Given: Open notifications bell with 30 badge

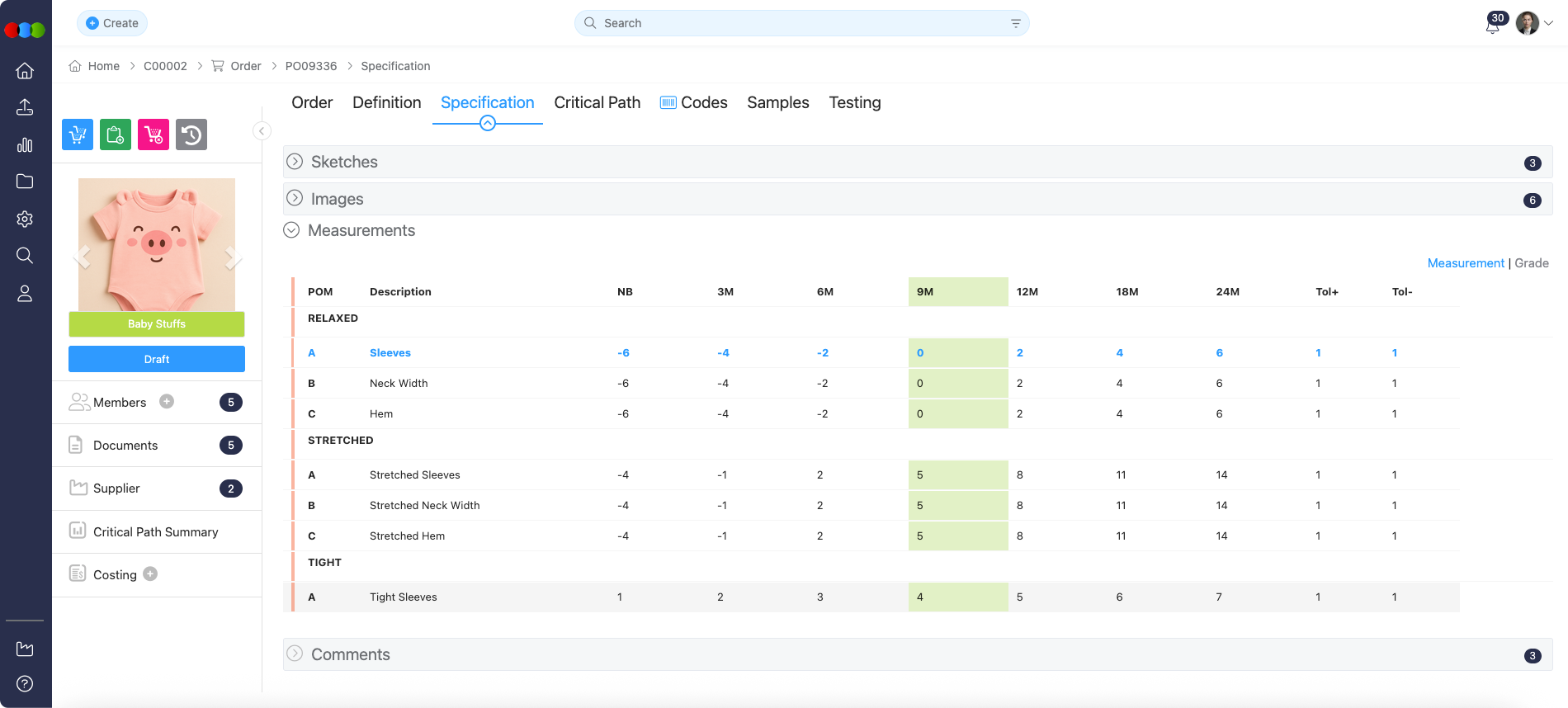Looking at the screenshot, I should [1492, 25].
